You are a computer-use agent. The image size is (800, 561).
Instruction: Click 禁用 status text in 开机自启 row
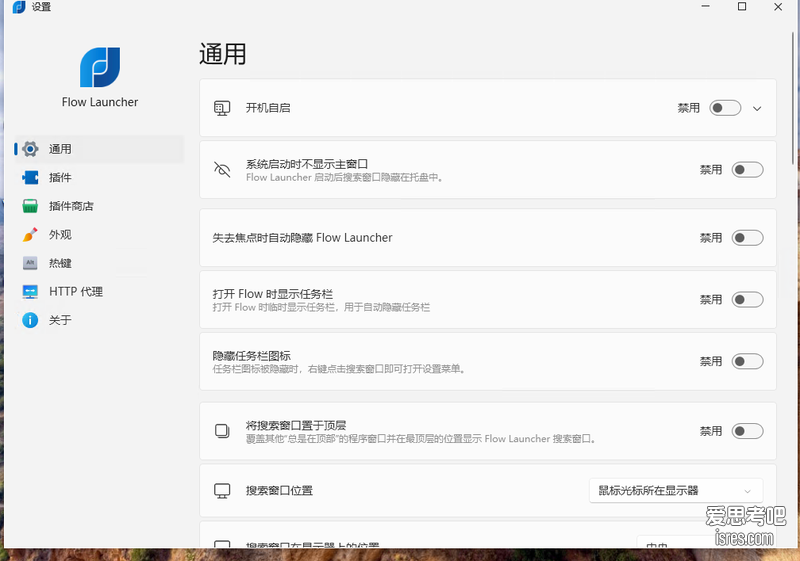[688, 108]
